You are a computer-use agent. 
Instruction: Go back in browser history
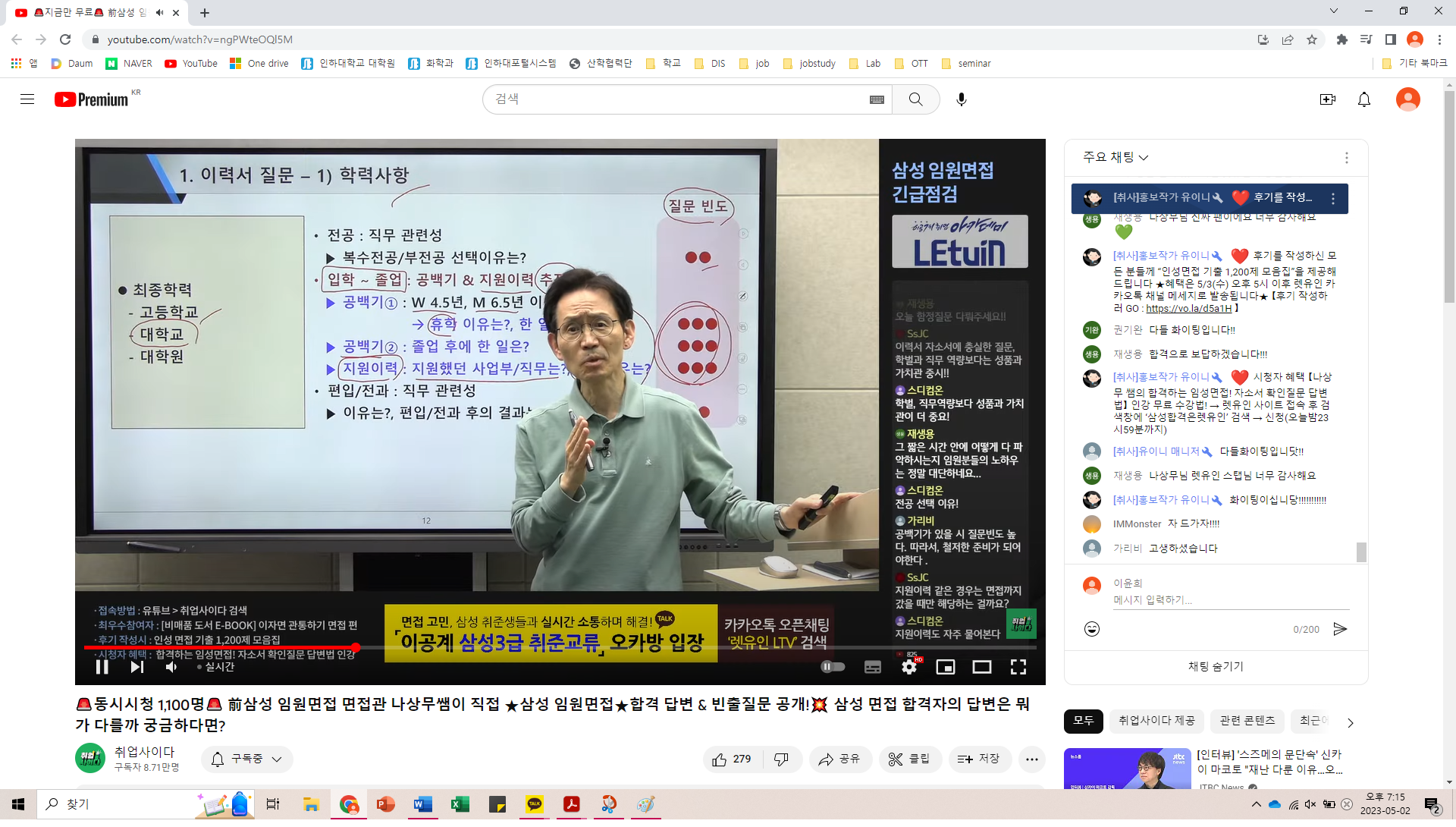(x=17, y=39)
